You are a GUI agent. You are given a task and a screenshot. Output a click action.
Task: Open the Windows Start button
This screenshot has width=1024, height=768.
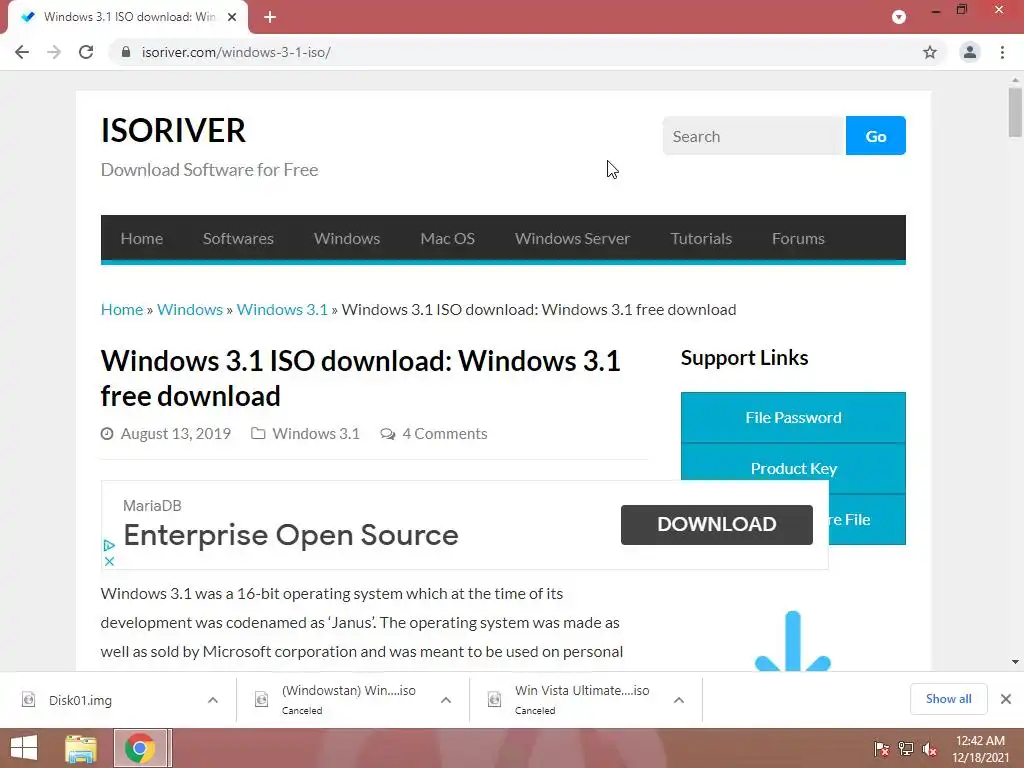[24, 748]
